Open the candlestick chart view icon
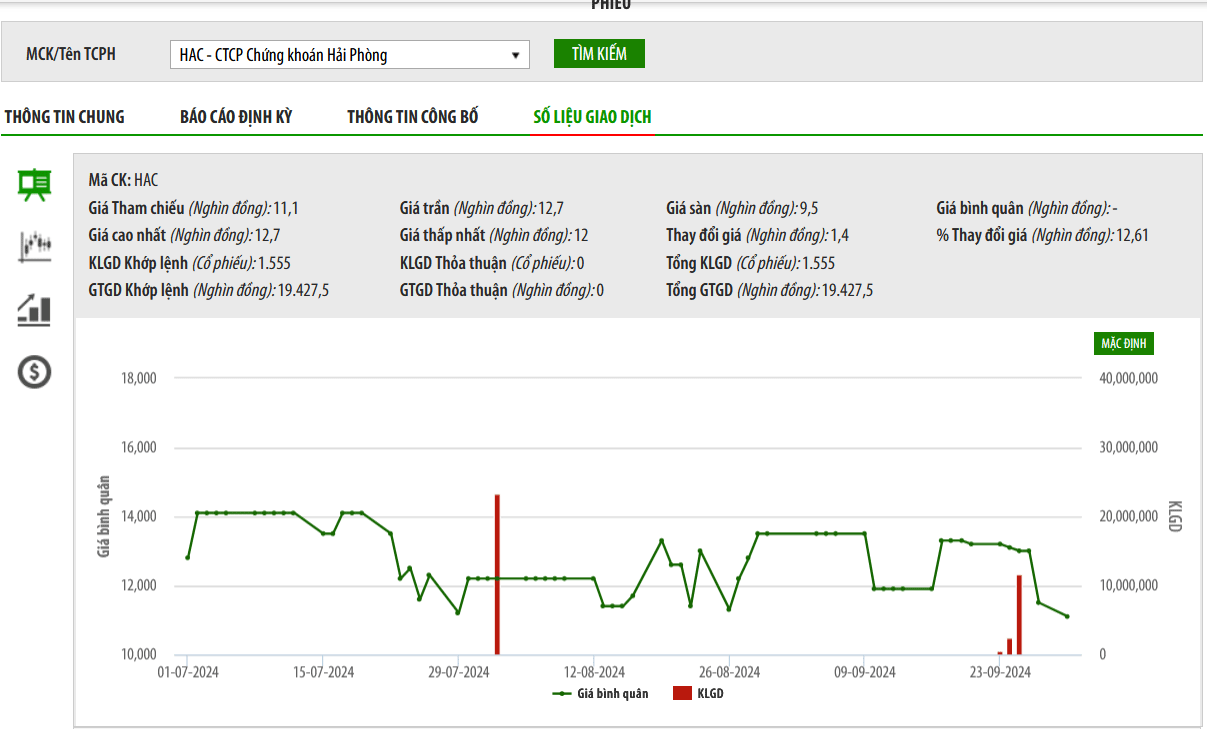Image resolution: width=1207 pixels, height=729 pixels. [35, 246]
